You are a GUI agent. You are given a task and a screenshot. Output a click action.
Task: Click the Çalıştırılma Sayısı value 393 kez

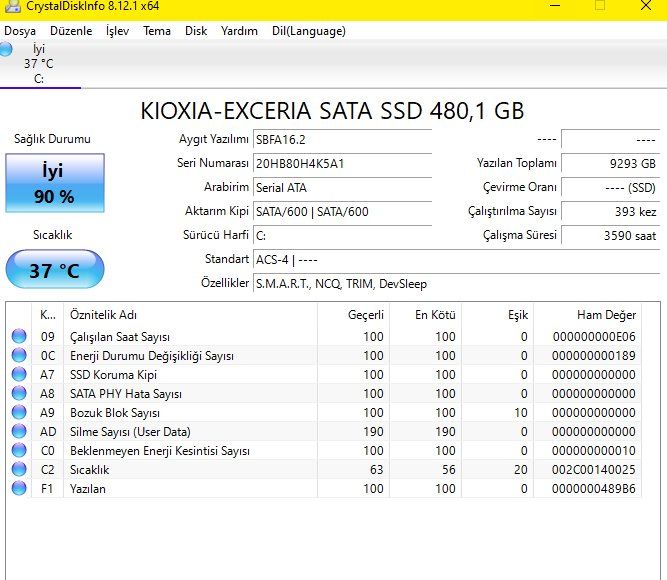pos(610,211)
